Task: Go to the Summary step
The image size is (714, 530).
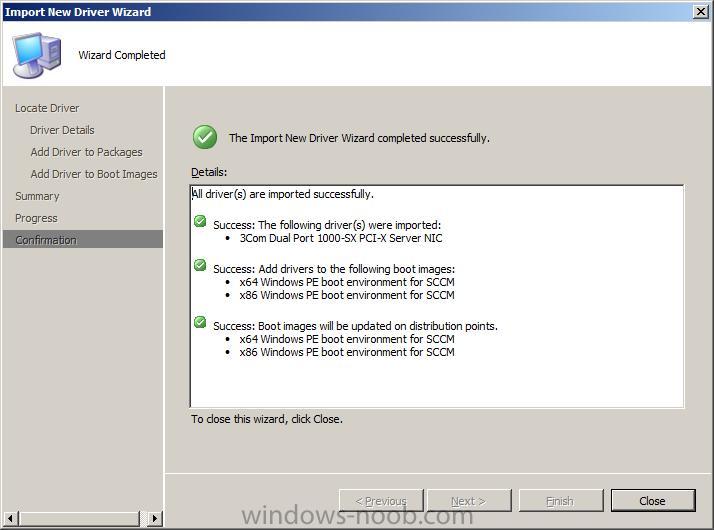Action: tap(37, 196)
